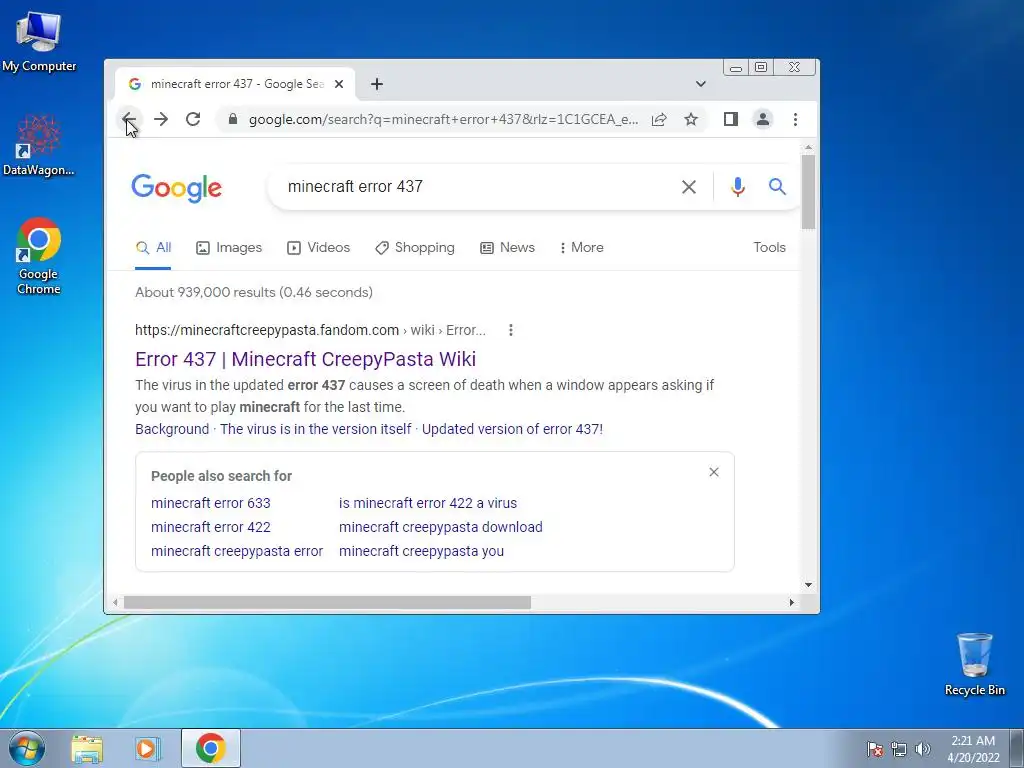The height and width of the screenshot is (768, 1024).
Task: Search for minecraft creepypasta download
Action: coord(441,527)
